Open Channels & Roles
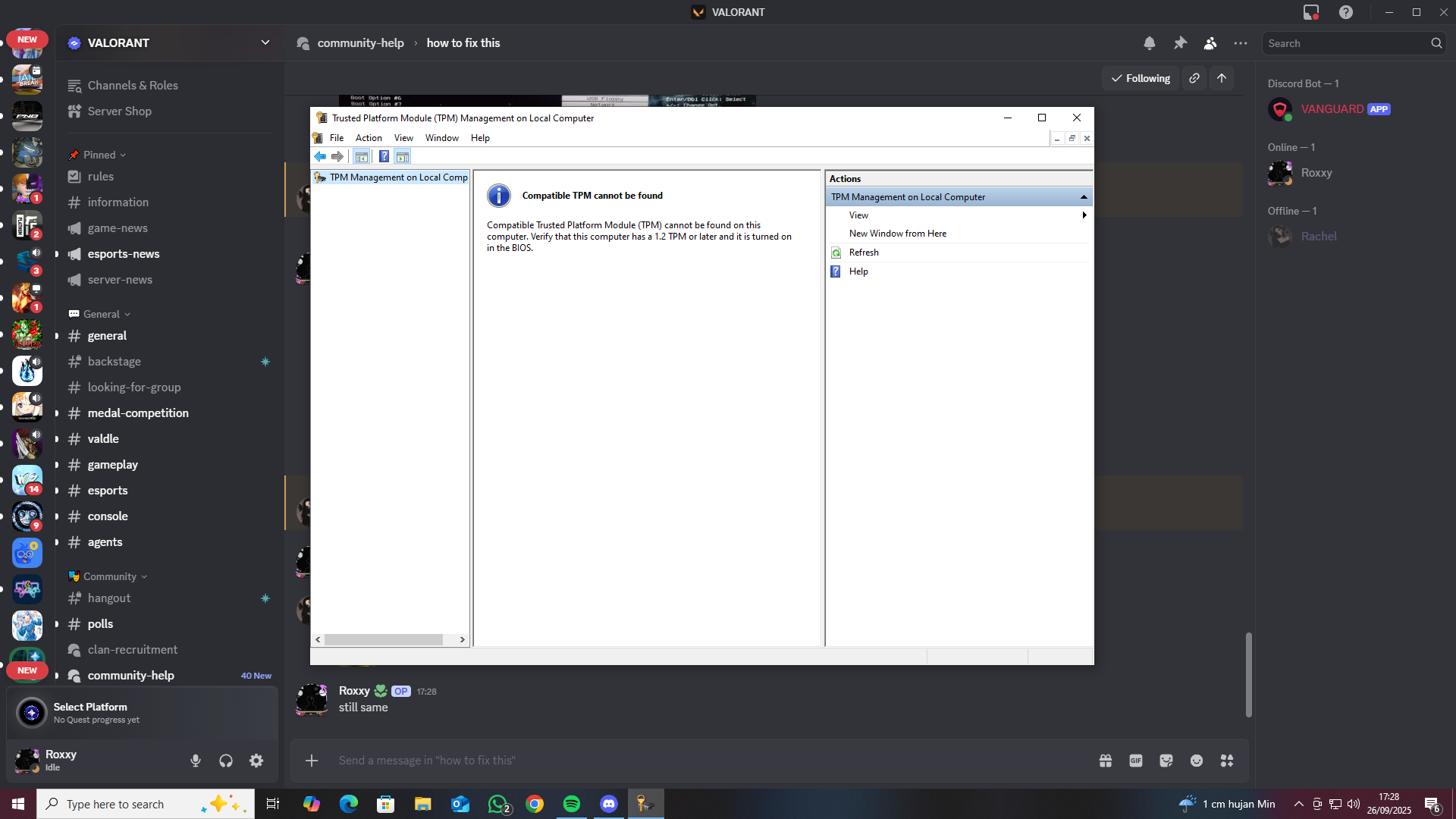1456x819 pixels. 133,86
